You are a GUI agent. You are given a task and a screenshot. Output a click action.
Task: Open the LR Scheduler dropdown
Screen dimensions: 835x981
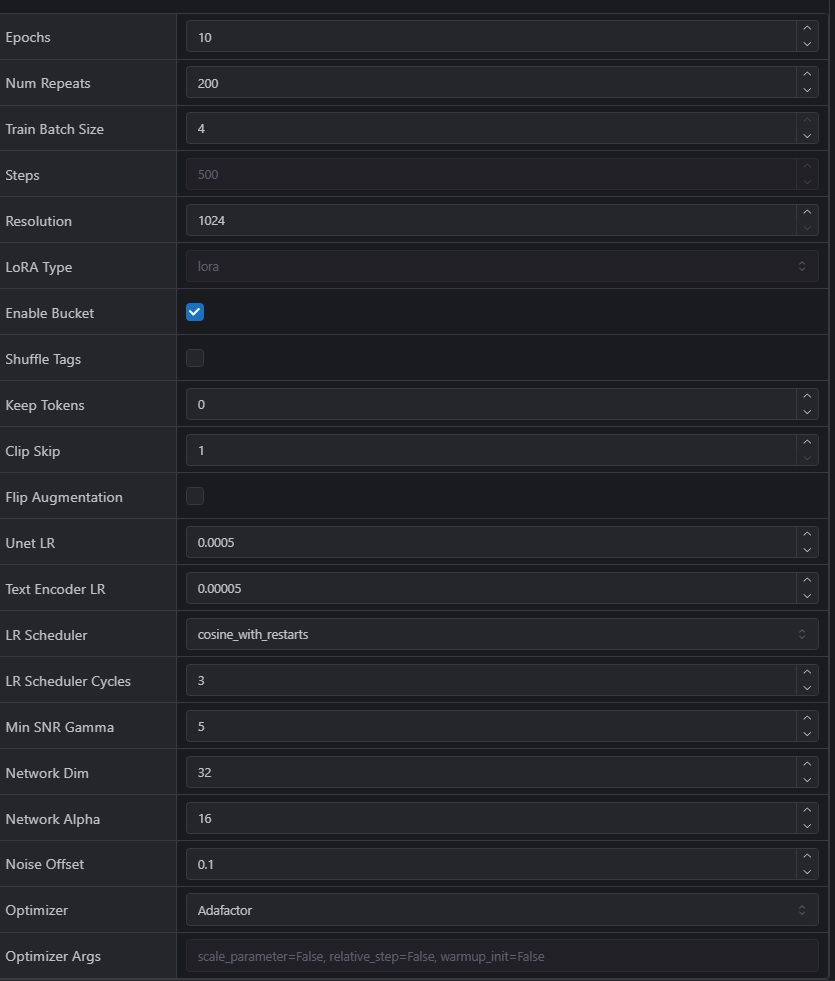point(501,634)
